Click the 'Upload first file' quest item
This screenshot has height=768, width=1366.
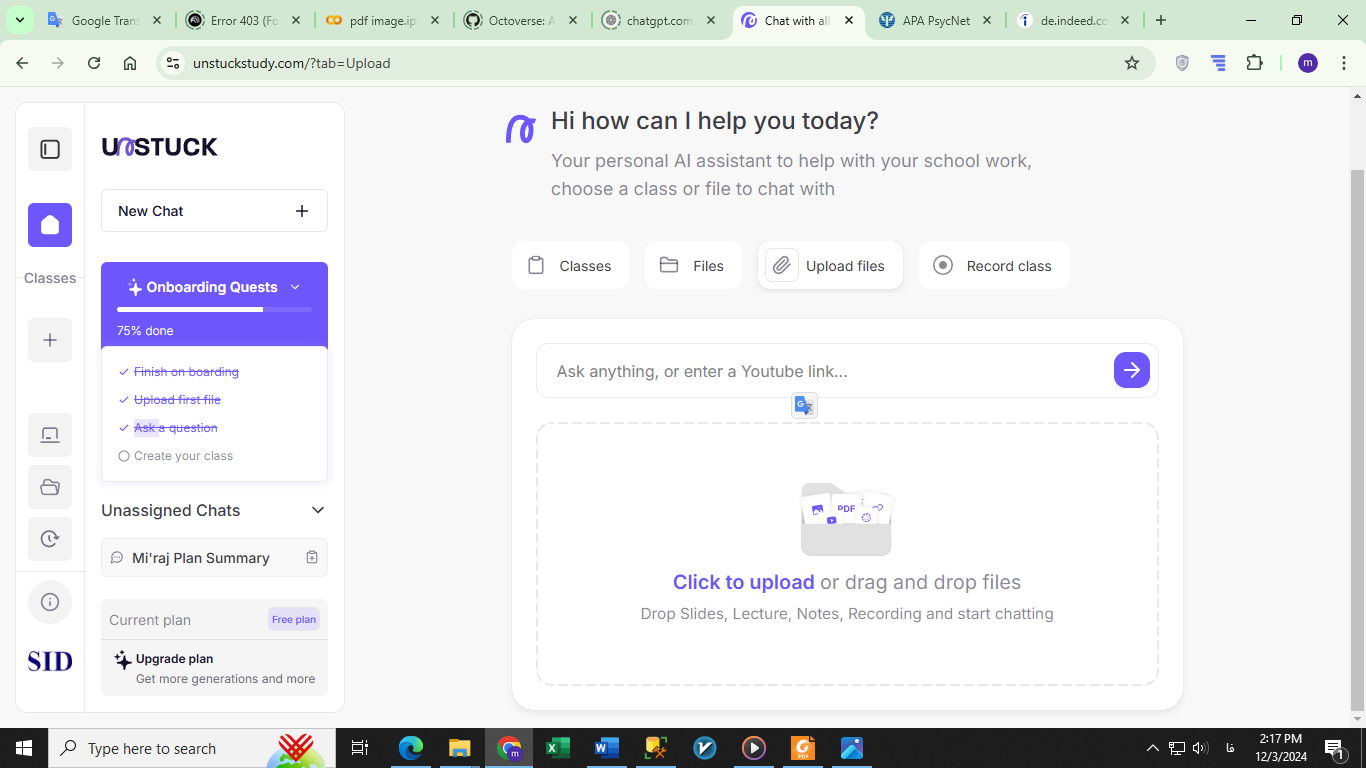click(x=177, y=399)
